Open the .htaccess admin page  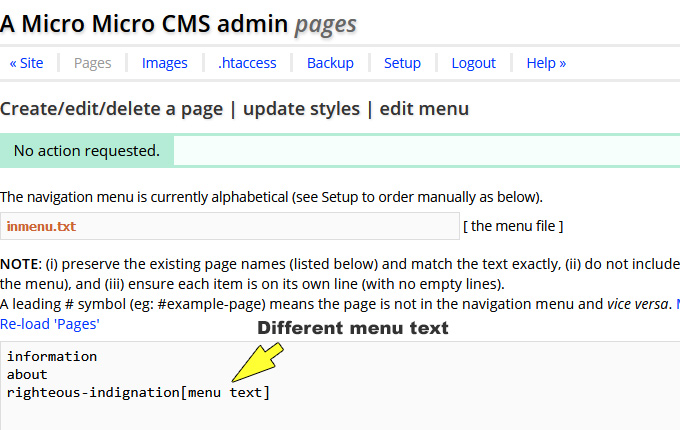[247, 63]
